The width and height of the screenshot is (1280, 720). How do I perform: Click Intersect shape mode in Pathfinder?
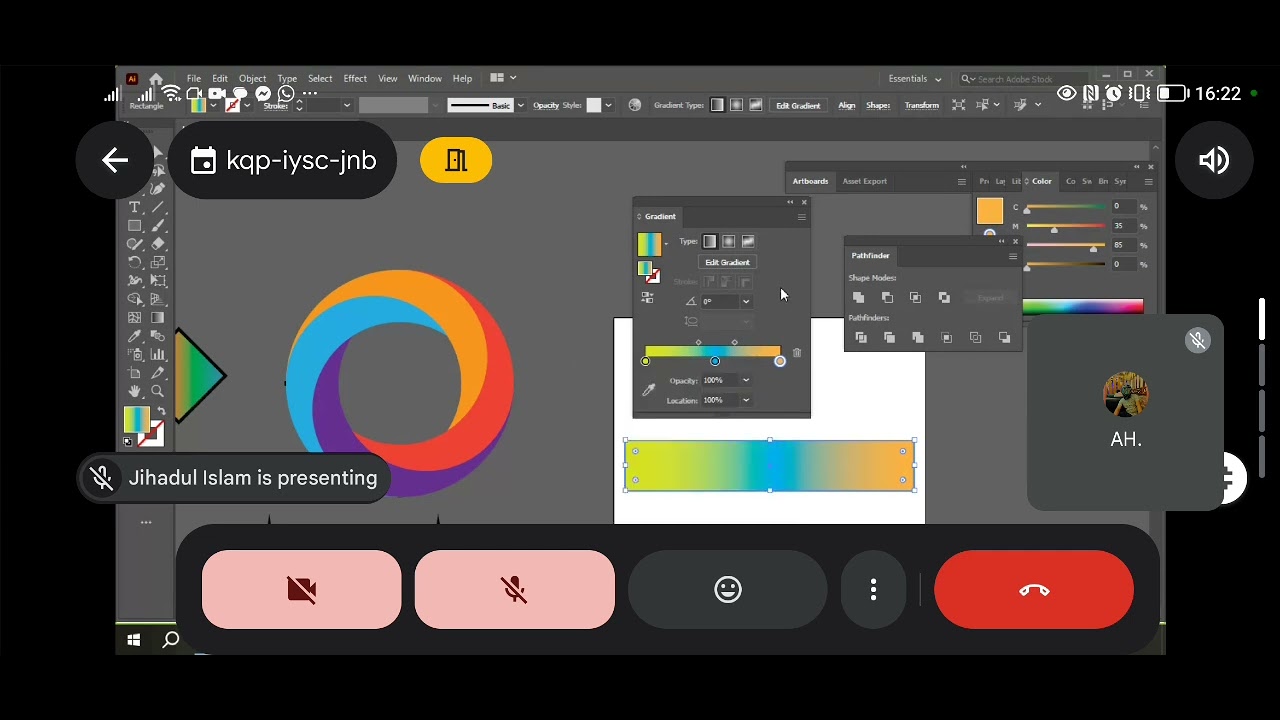[915, 298]
